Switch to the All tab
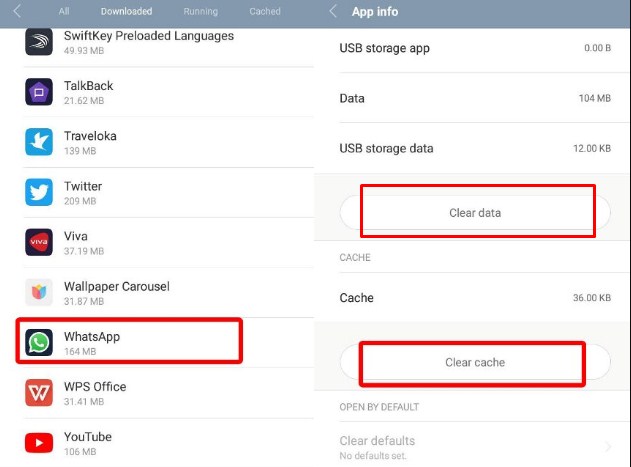Image resolution: width=631 pixels, height=467 pixels. coord(64,11)
